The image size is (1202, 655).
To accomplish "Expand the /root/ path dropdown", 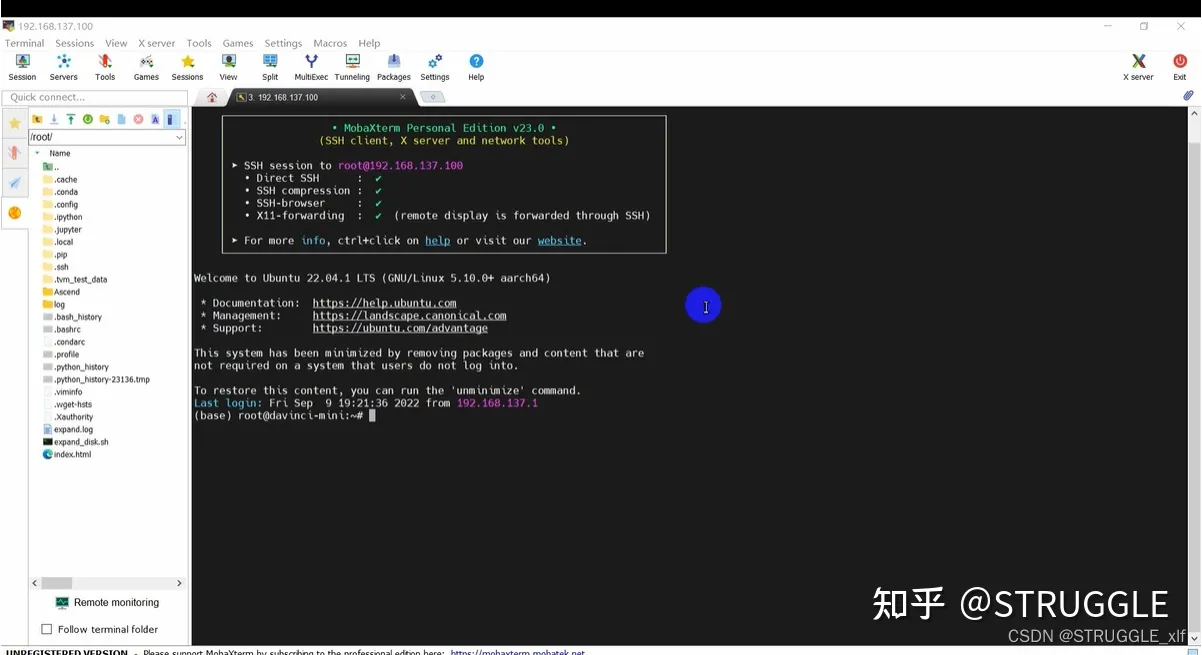I will coord(180,137).
